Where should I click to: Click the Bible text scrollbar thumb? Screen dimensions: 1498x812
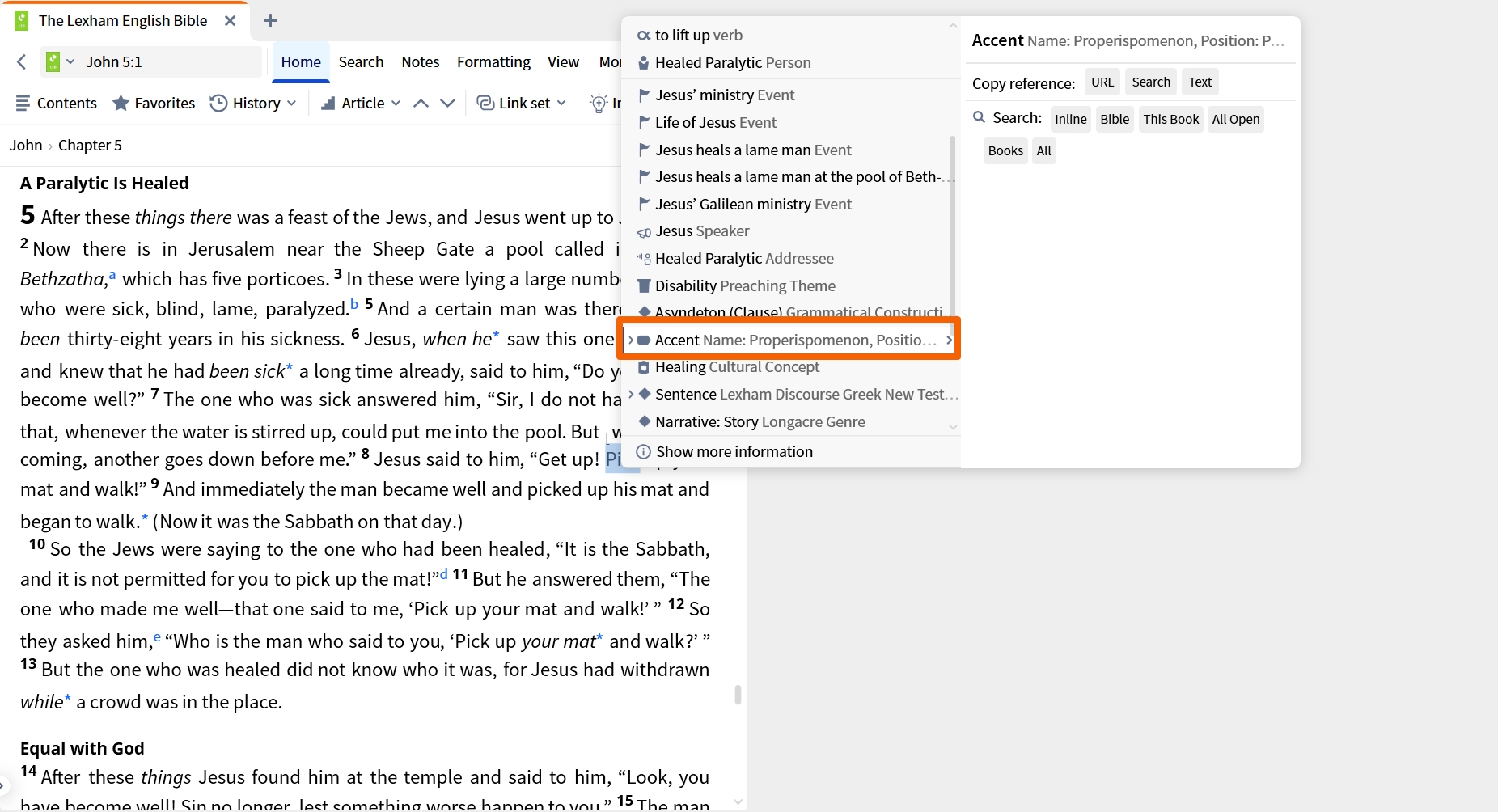(x=737, y=695)
